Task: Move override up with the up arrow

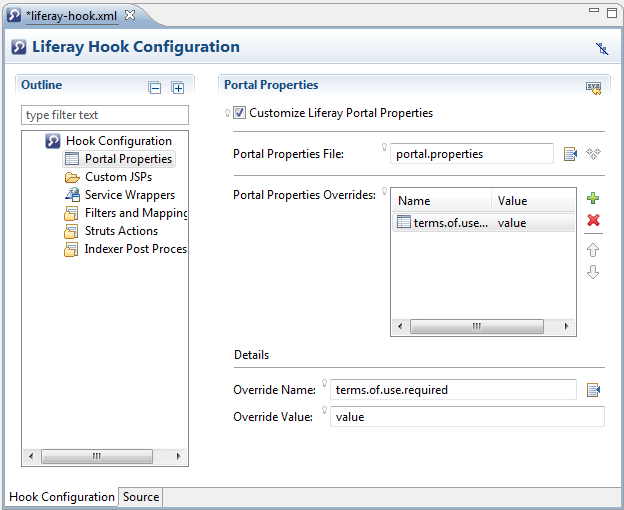Action: click(x=593, y=250)
